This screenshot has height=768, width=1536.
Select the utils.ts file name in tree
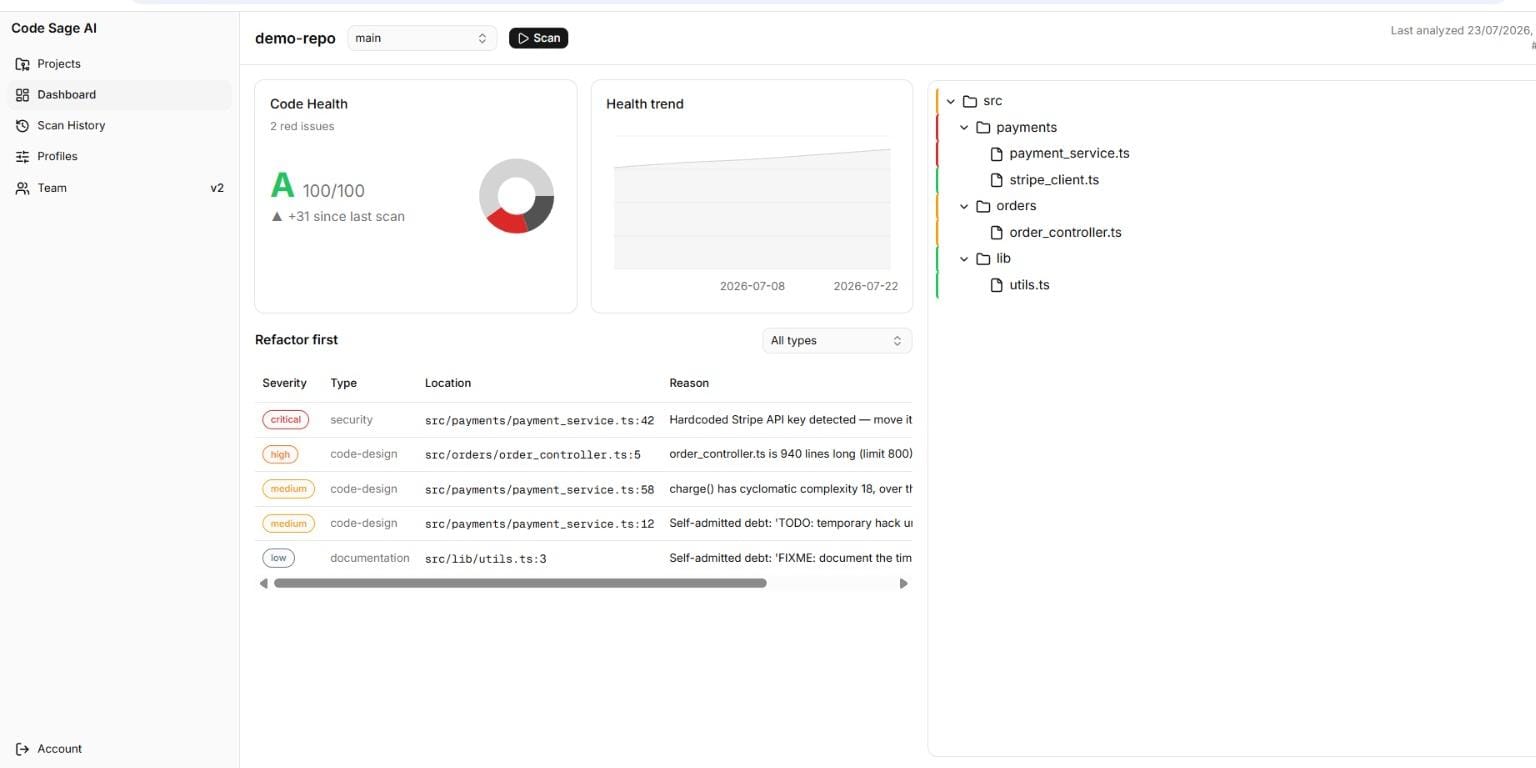[1029, 285]
